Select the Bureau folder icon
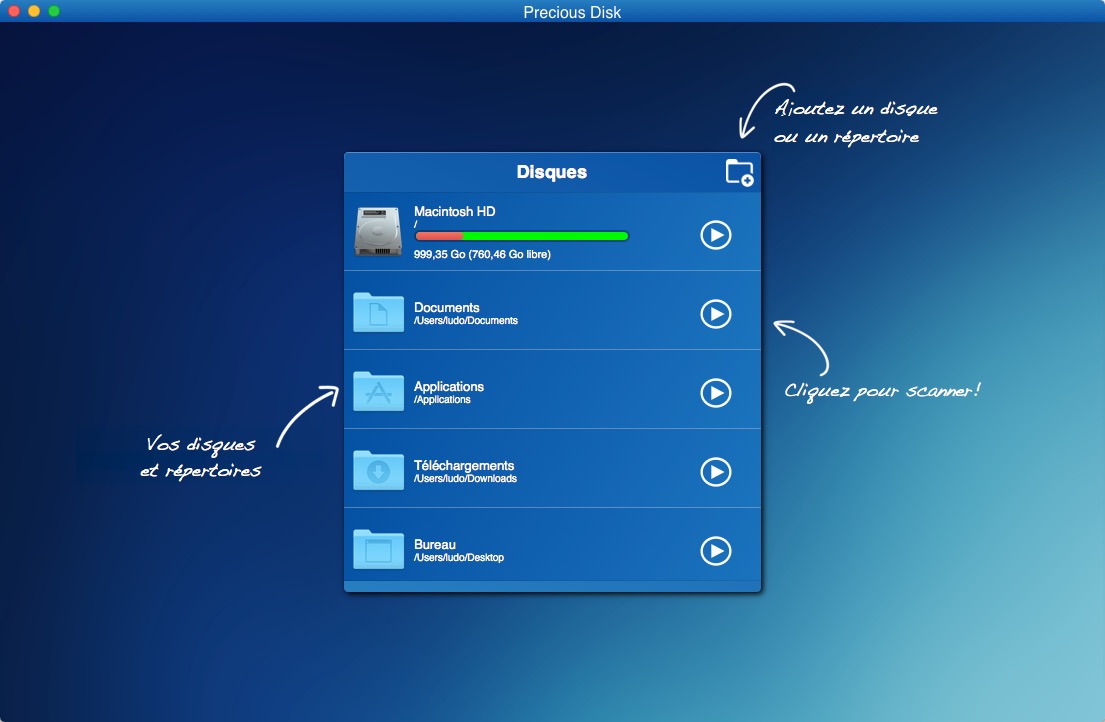 coord(378,549)
